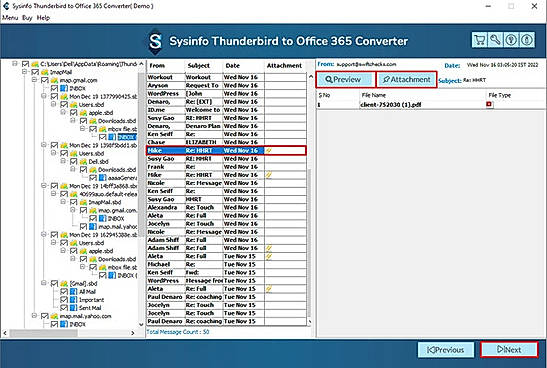Image resolution: width=547 pixels, height=368 pixels.
Task: Toggle the imap.mail.yahoo.com checkbox at bottom
Action: [x=45, y=316]
